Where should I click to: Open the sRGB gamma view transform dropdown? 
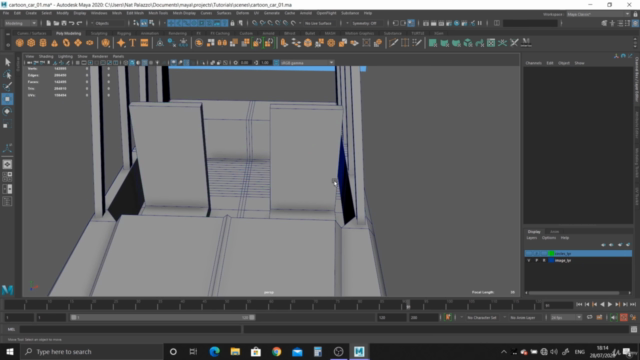pos(307,62)
